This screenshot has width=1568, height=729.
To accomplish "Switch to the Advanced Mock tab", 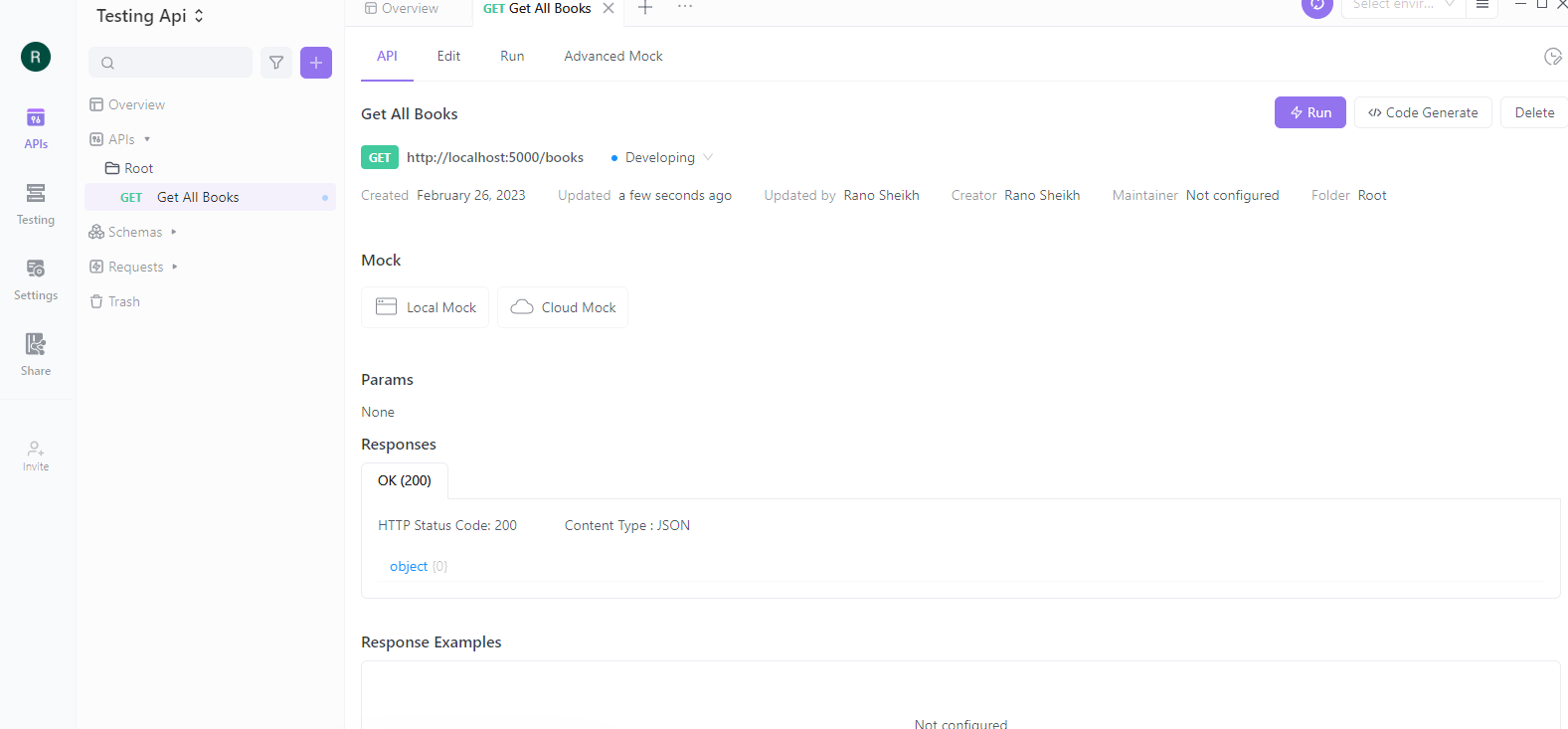I will tap(612, 56).
